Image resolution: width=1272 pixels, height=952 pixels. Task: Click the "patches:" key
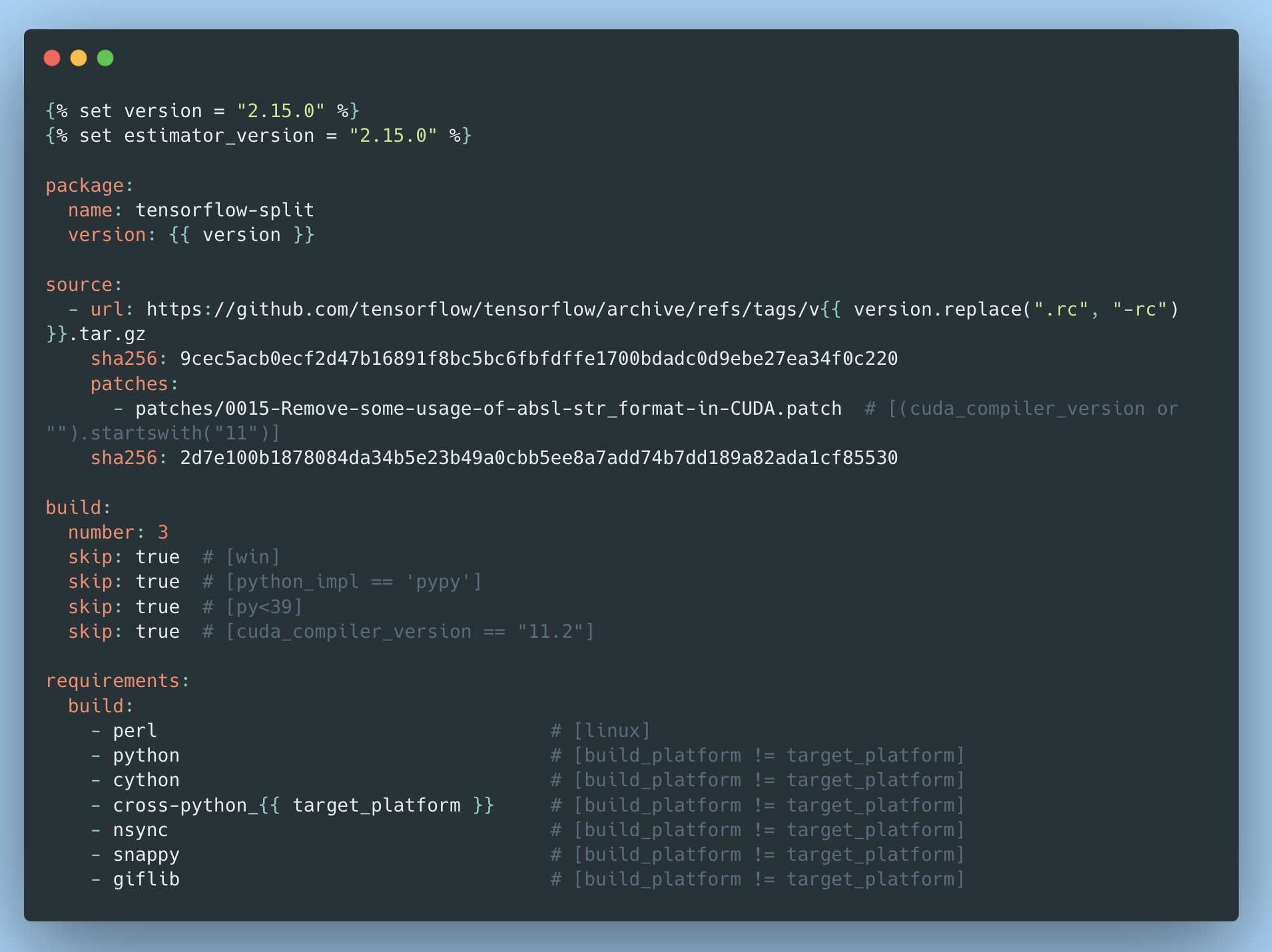pos(135,384)
